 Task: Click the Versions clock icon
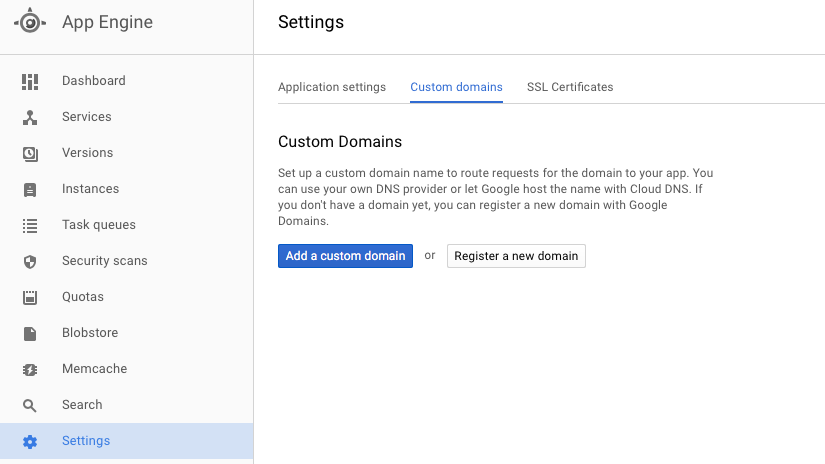(30, 154)
